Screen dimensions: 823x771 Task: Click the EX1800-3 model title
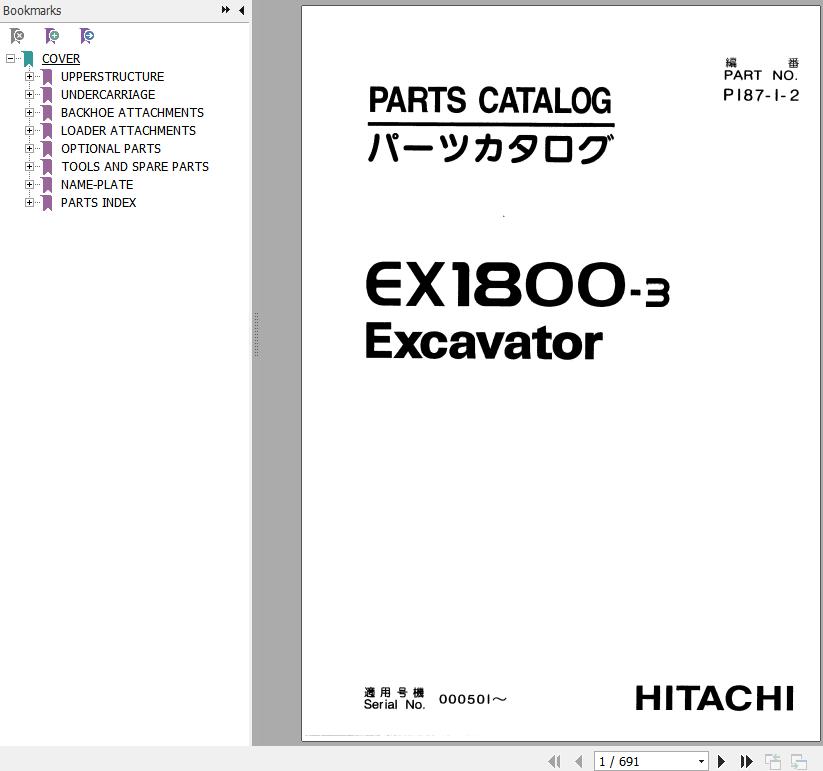[518, 284]
